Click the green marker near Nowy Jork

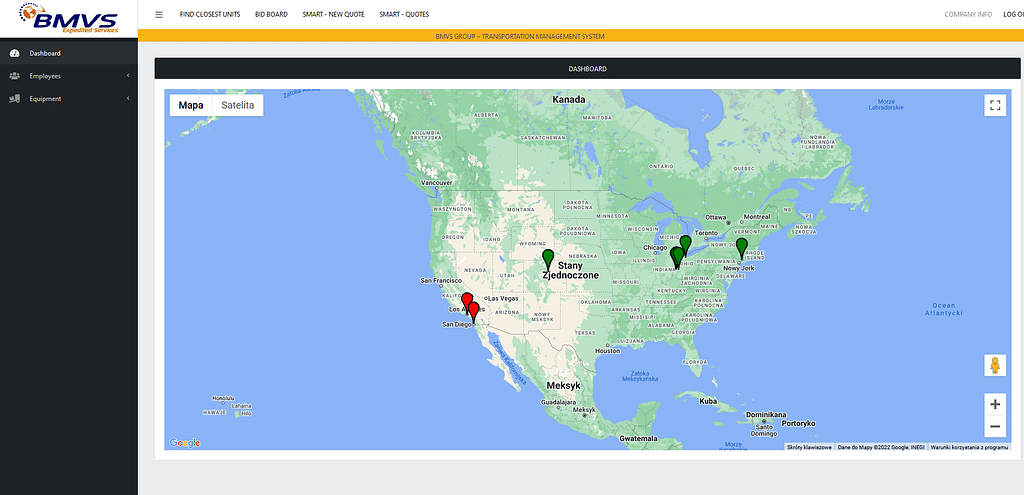click(742, 246)
